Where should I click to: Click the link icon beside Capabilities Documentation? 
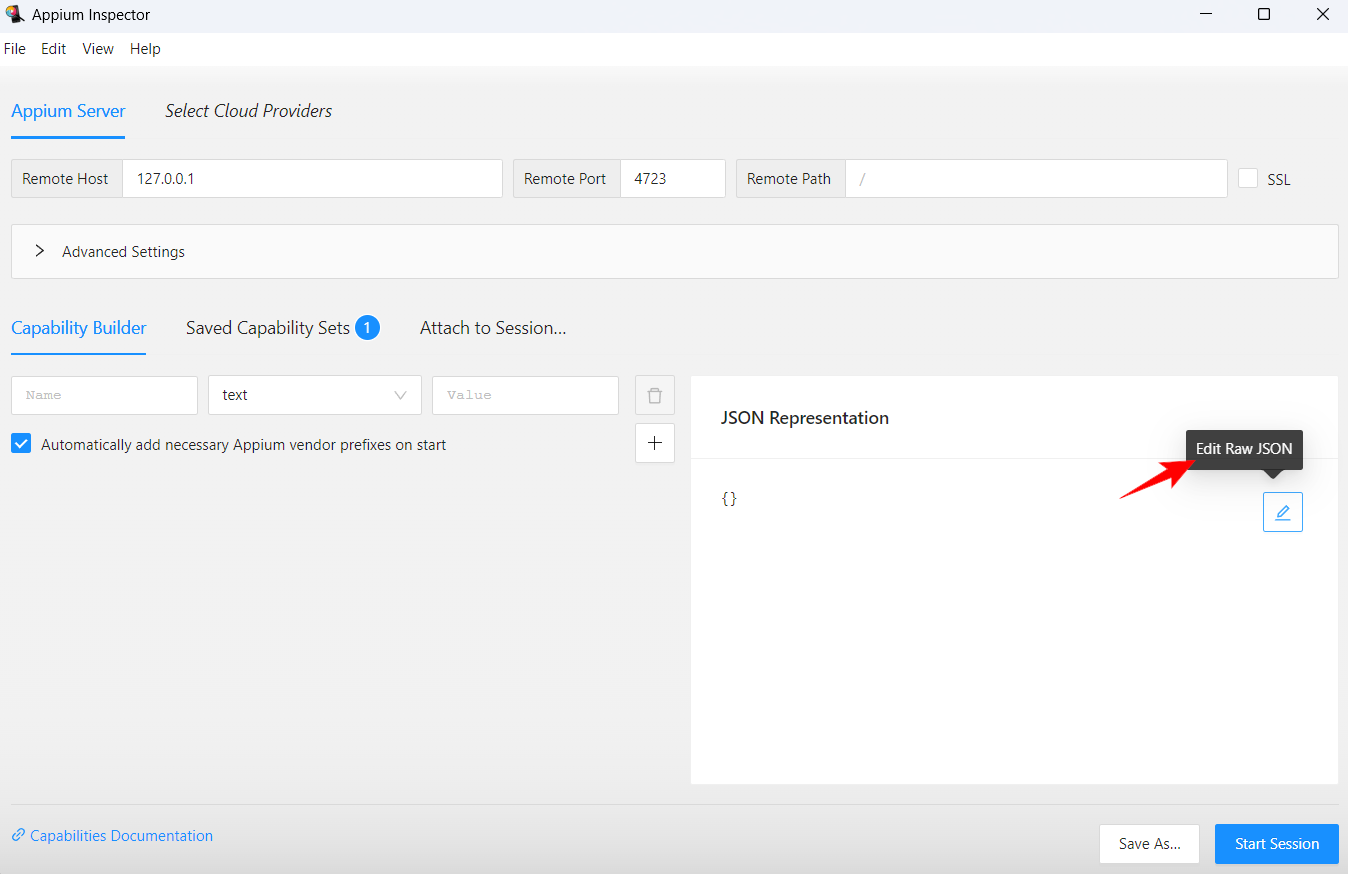pos(18,836)
